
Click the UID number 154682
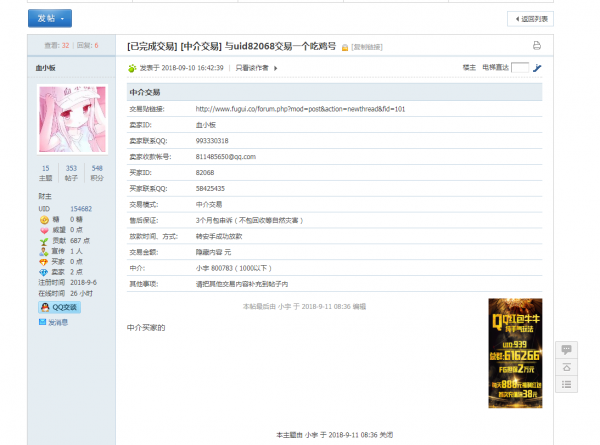tap(81, 209)
